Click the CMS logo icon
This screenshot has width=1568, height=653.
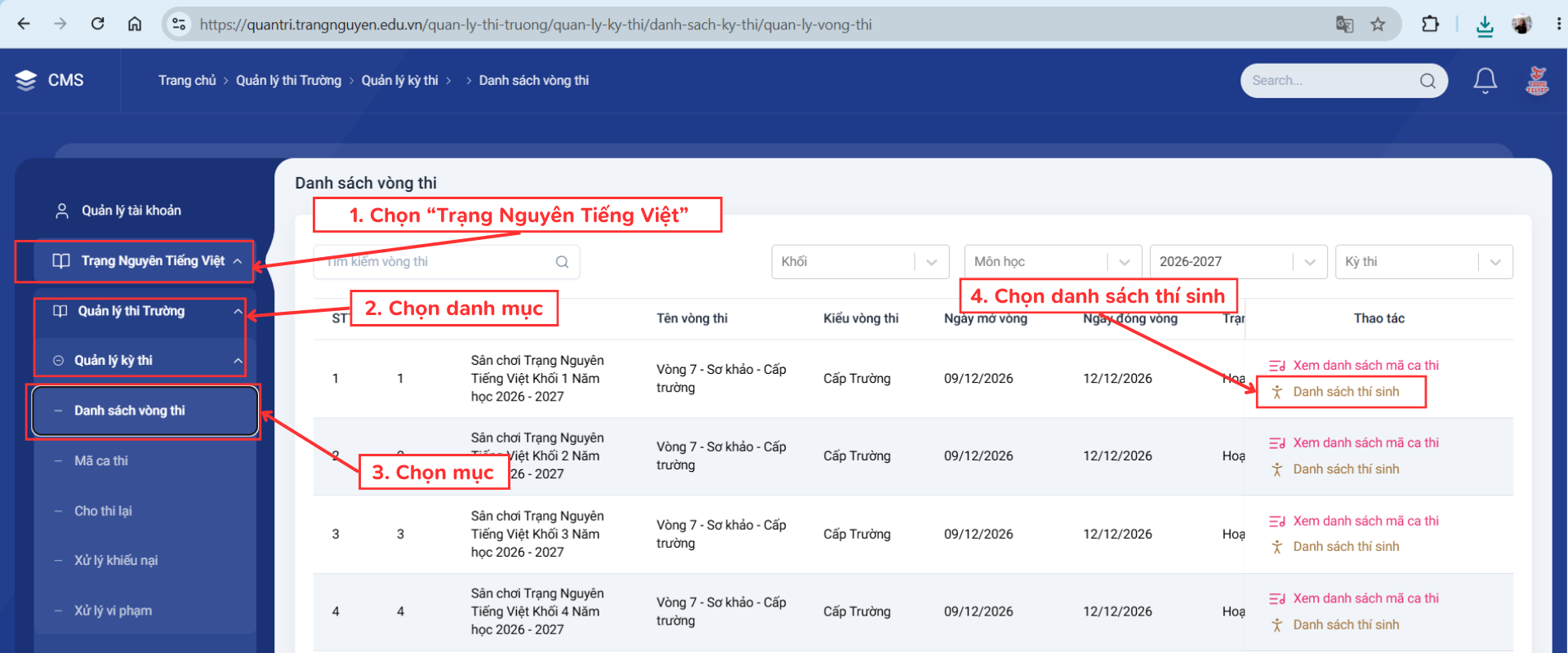click(x=26, y=80)
